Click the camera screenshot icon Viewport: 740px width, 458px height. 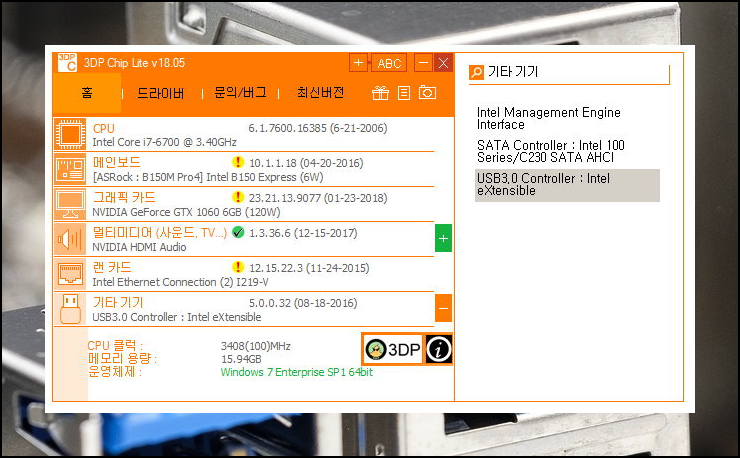[x=428, y=93]
